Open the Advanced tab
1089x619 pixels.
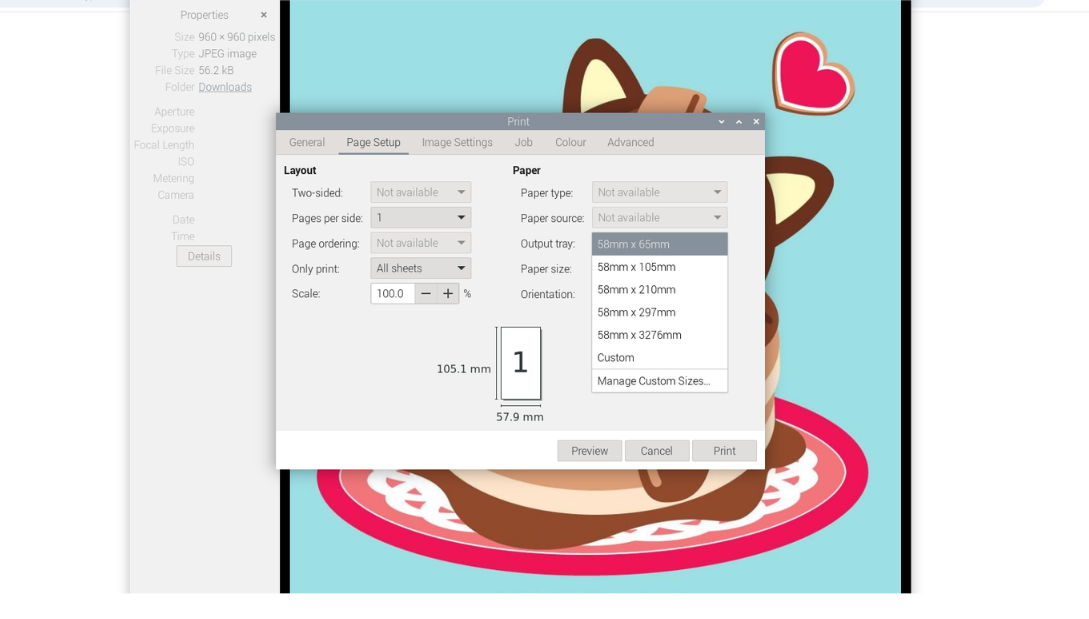631,142
